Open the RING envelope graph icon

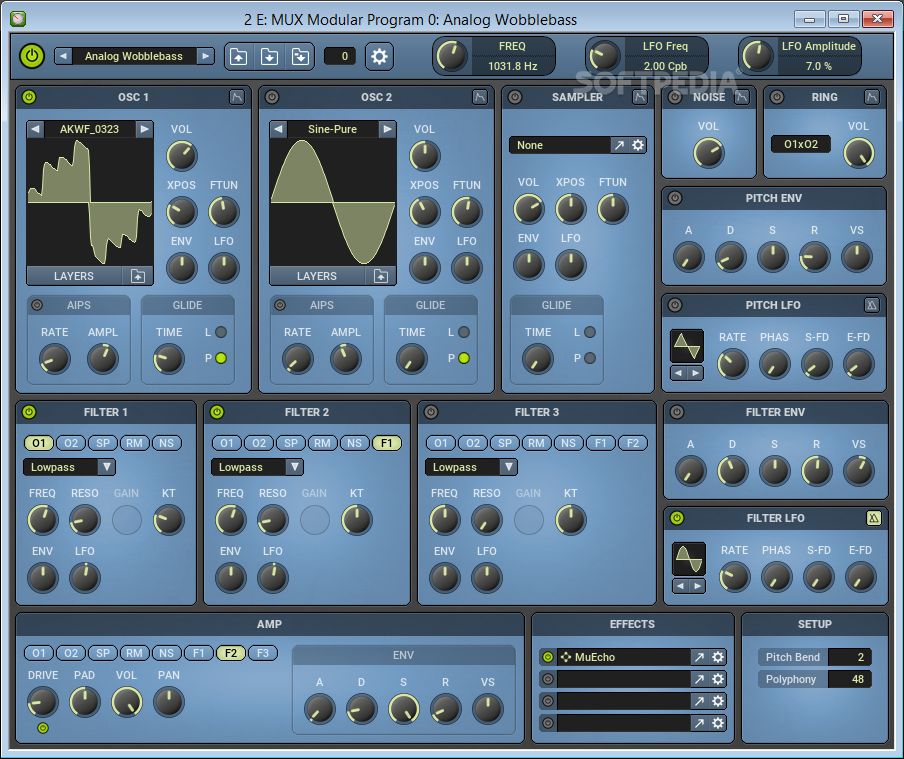click(872, 97)
